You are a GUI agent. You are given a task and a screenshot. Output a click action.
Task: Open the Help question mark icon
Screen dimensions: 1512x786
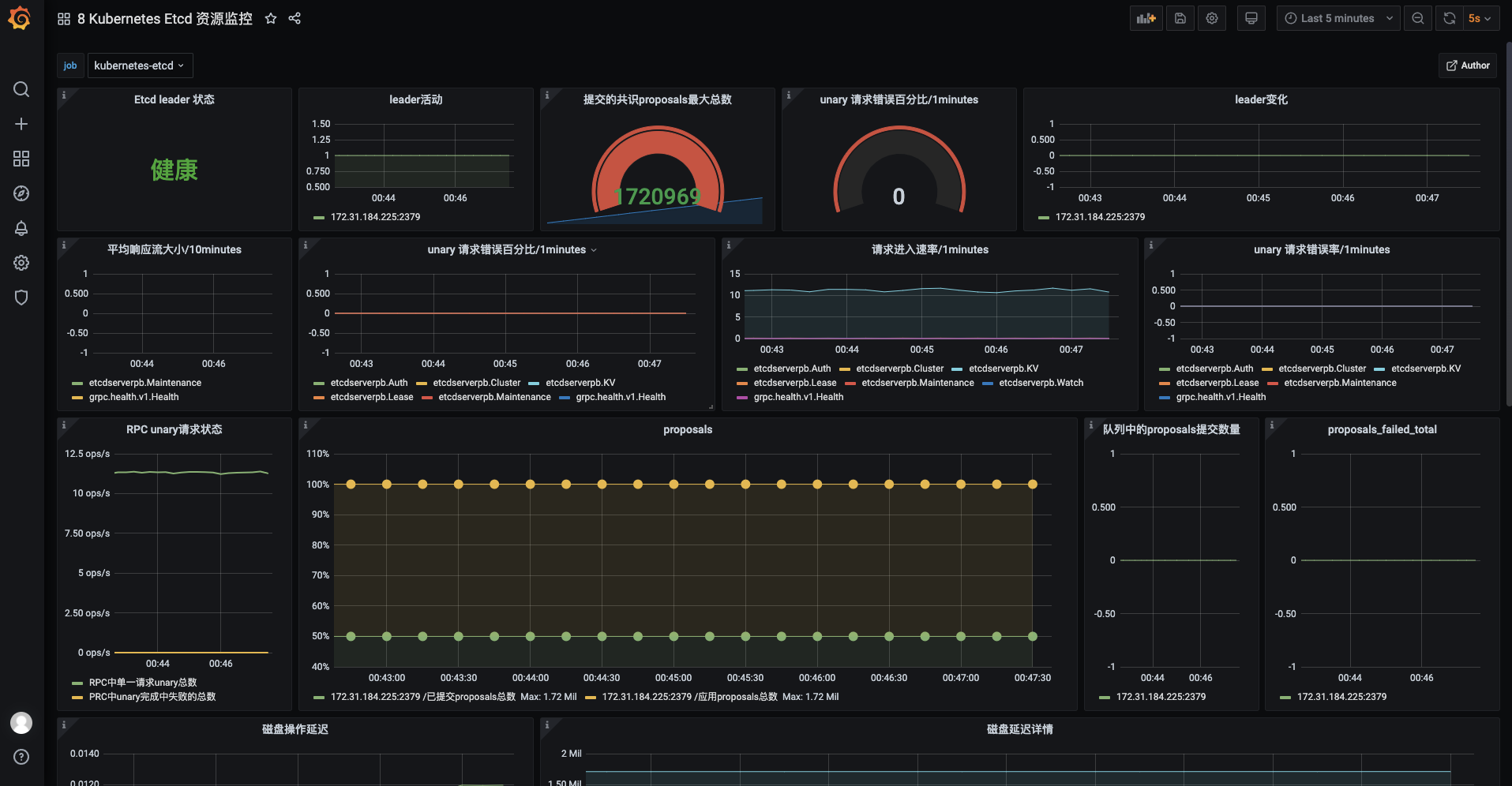[21, 757]
